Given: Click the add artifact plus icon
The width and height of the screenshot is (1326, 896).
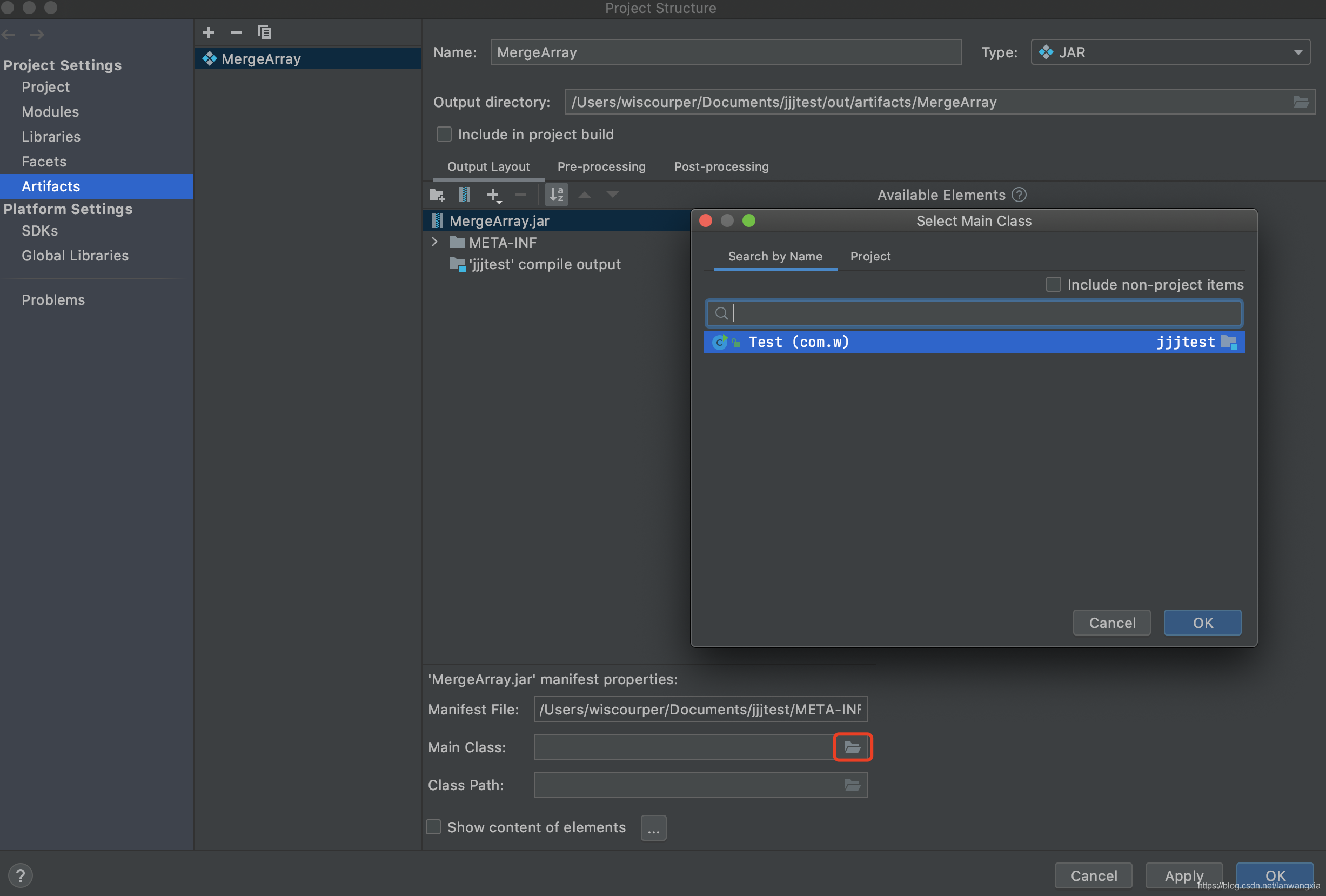Looking at the screenshot, I should tap(209, 32).
